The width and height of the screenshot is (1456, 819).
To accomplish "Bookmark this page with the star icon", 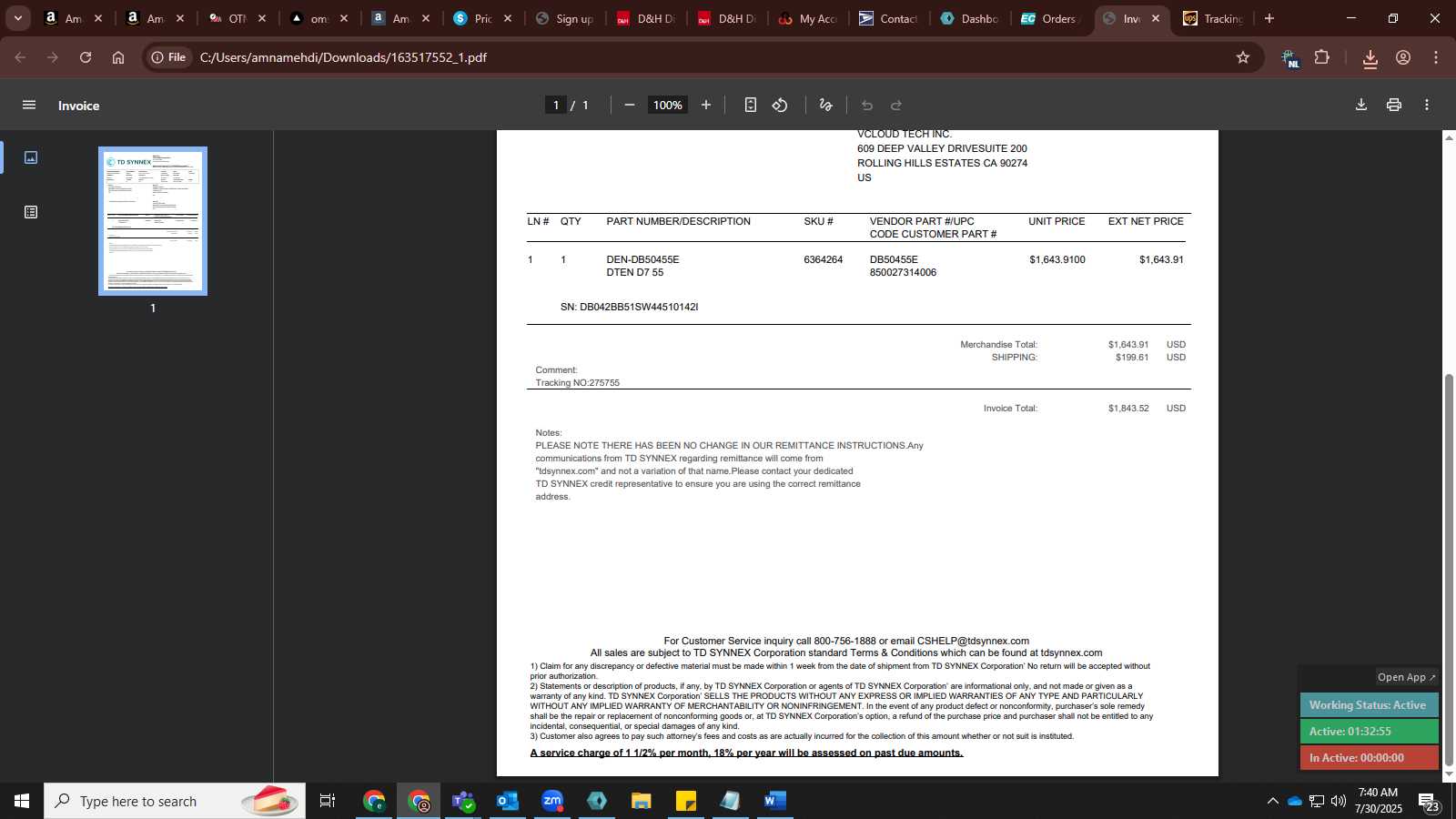I will tap(1243, 57).
